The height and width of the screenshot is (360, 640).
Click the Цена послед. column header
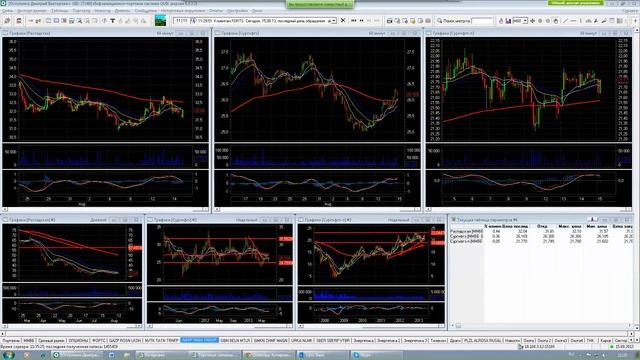[x=516, y=226]
